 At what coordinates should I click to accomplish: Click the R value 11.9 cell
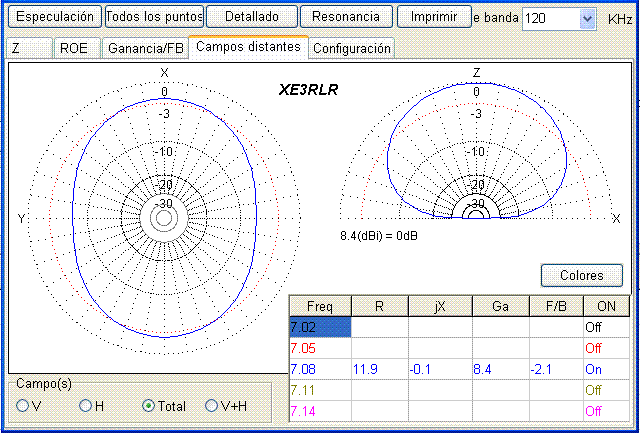[x=380, y=370]
